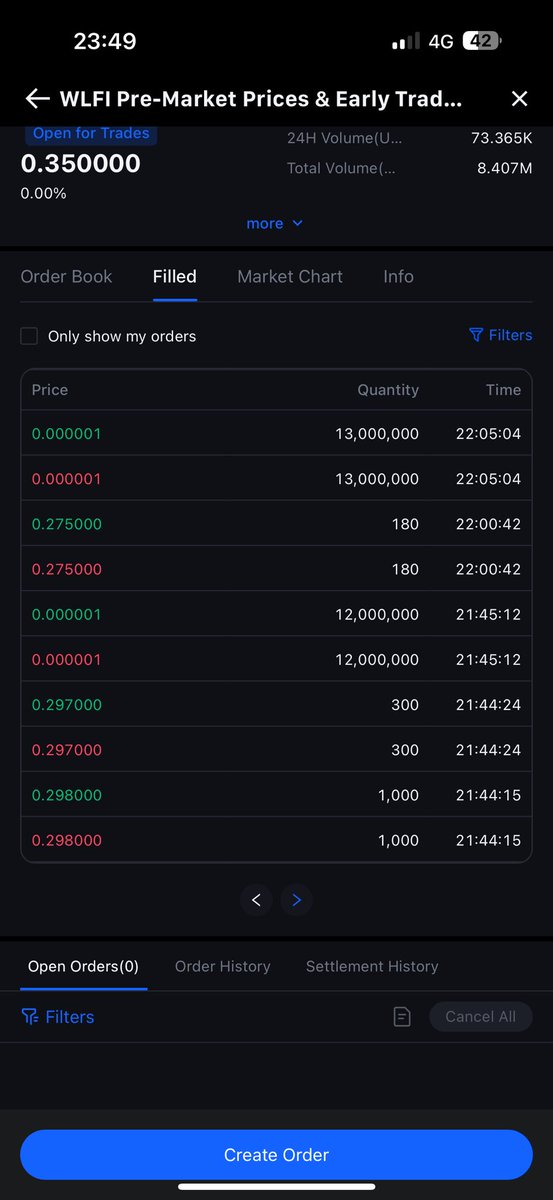Image resolution: width=553 pixels, height=1200 pixels.
Task: Close the WLFI Pre-Market page with X
Action: tap(519, 98)
